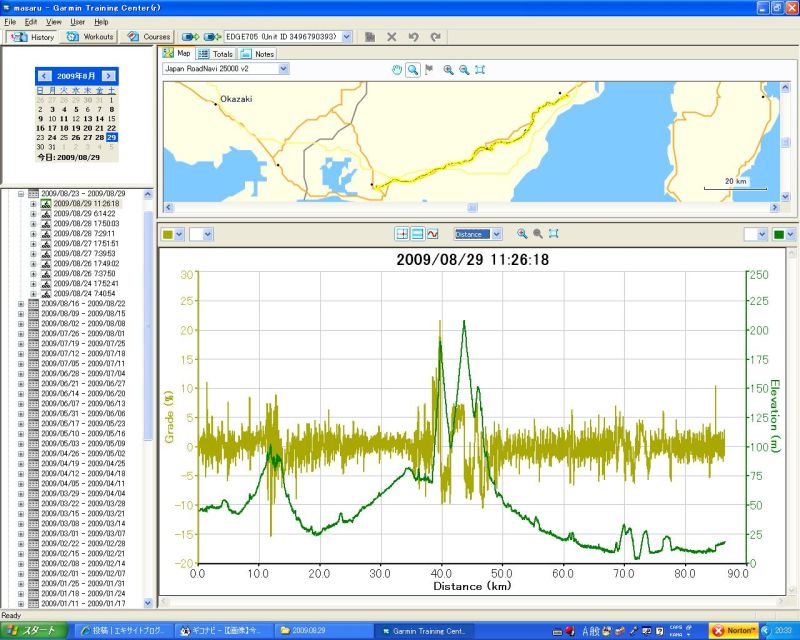This screenshot has width=800, height=640.
Task: Click the cycling activity icon for 2009/08/29 6:14:22
Action: (x=46, y=214)
